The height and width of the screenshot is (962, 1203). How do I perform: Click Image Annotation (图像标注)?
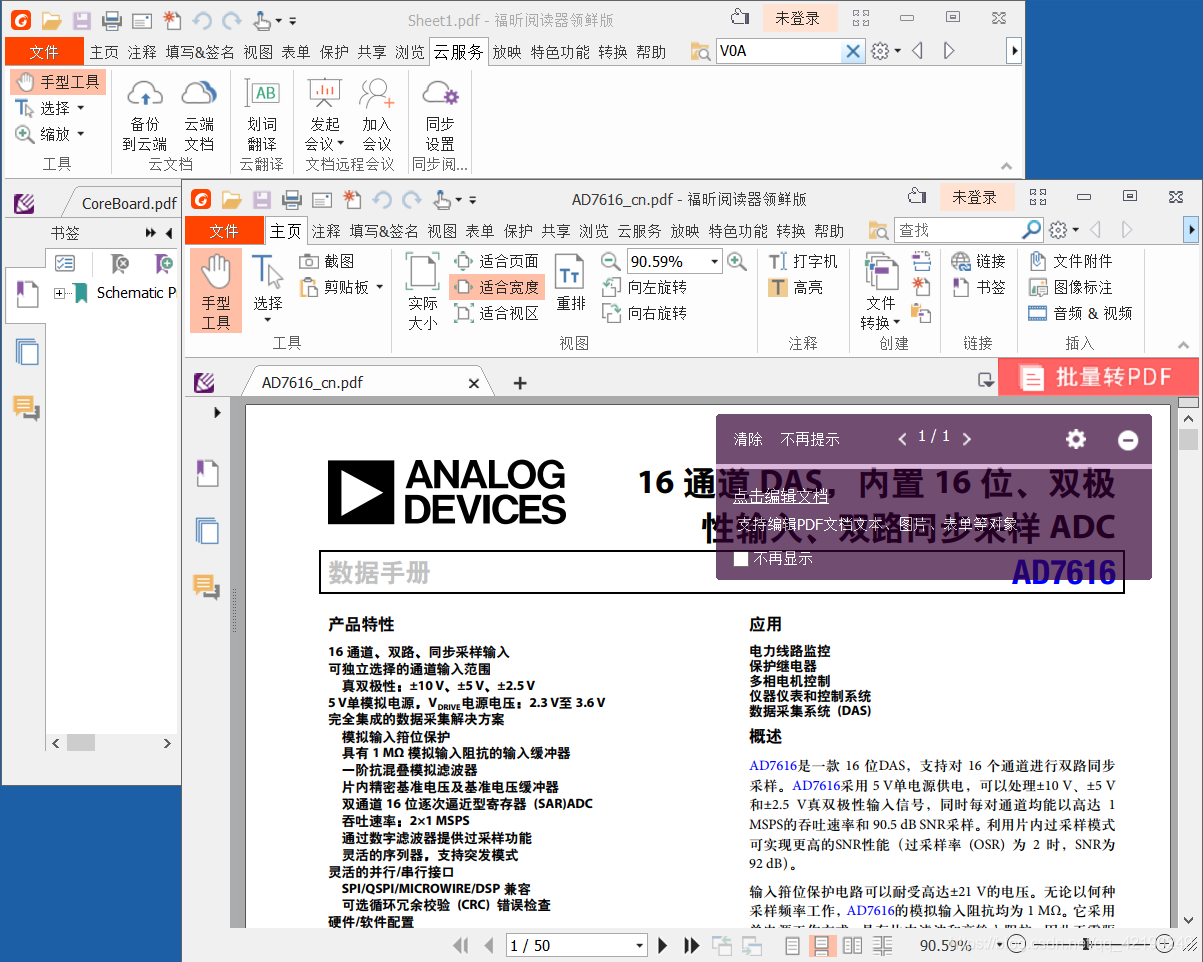(1070, 287)
